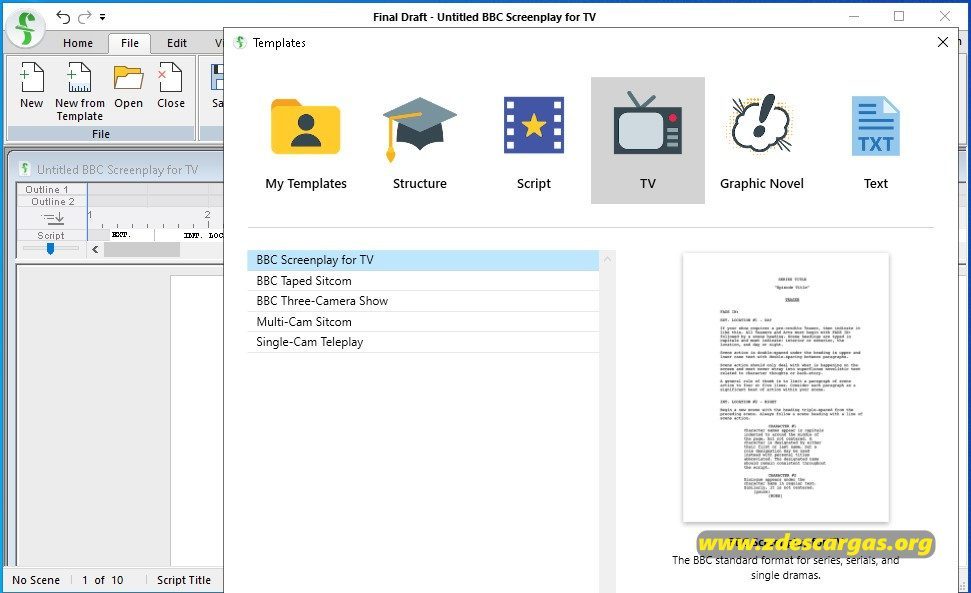Click New from Template in File ribbon
The width and height of the screenshot is (971, 593).
point(79,91)
